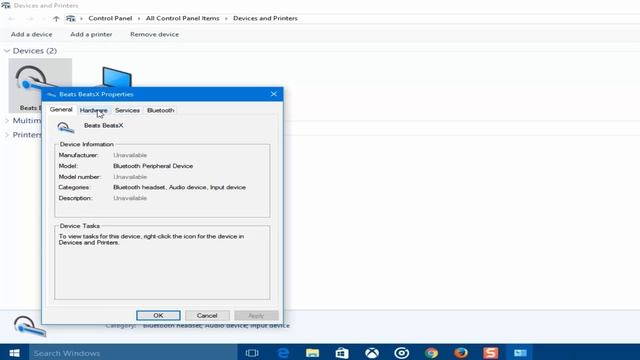Image resolution: width=640 pixels, height=360 pixels.
Task: Click the back navigation arrow
Action: tap(11, 18)
